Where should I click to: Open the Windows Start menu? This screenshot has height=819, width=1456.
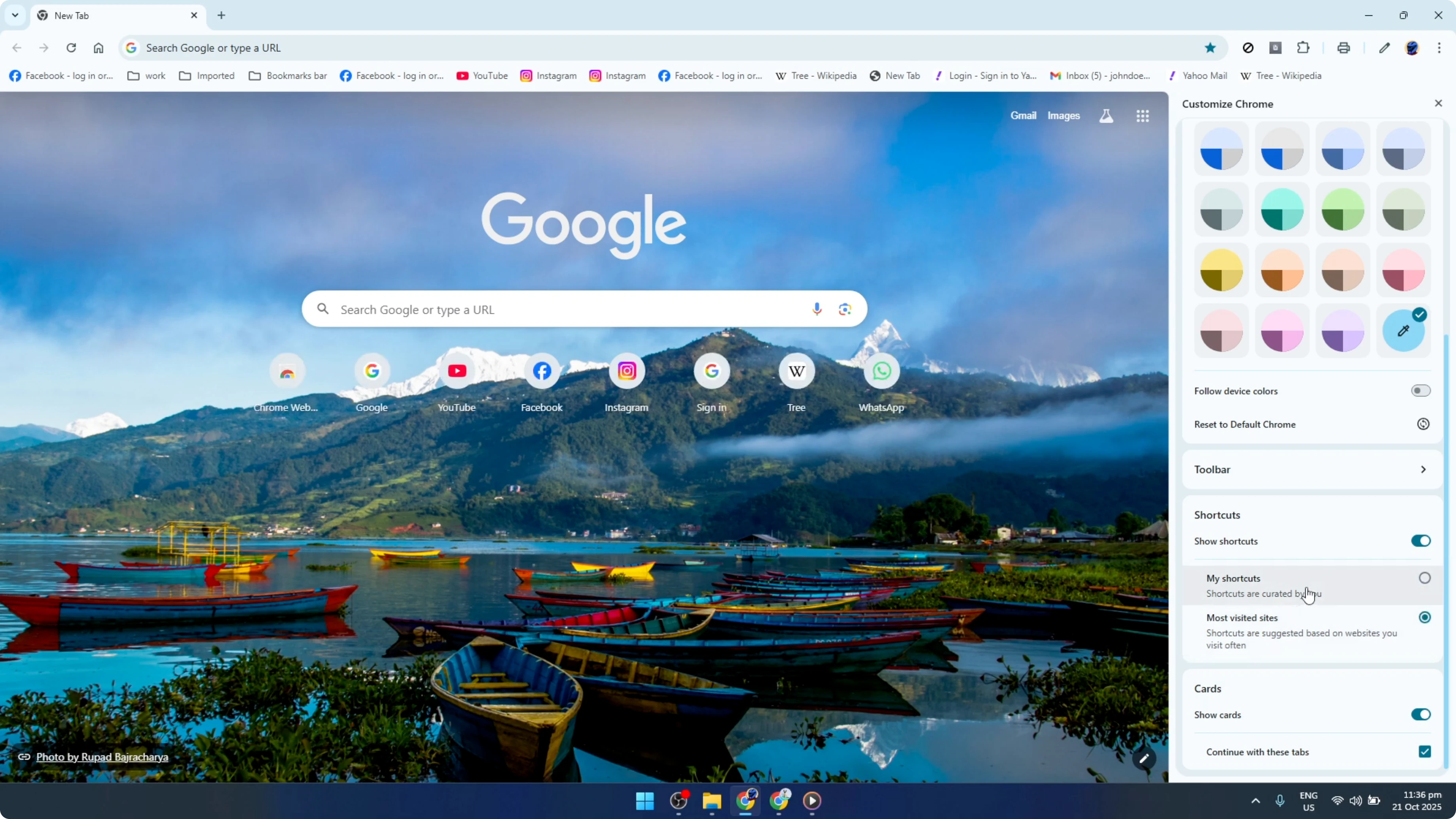pos(645,800)
